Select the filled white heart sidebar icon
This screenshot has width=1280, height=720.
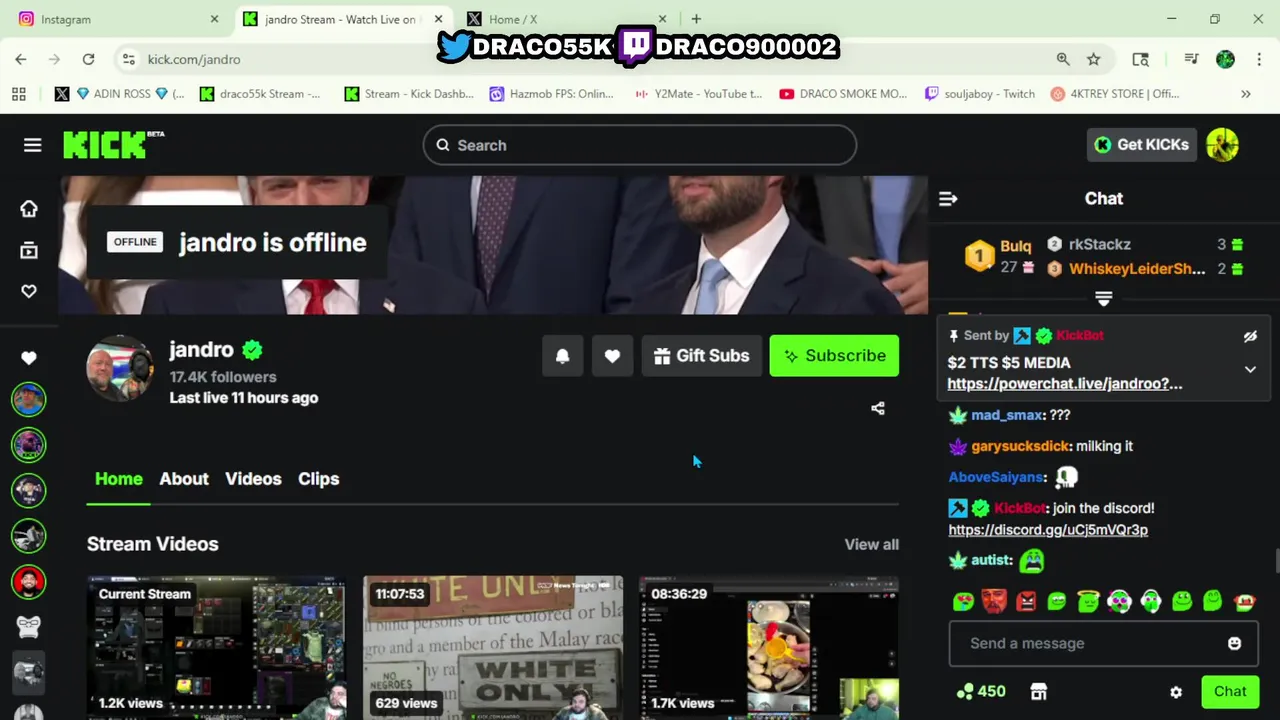pyautogui.click(x=29, y=358)
